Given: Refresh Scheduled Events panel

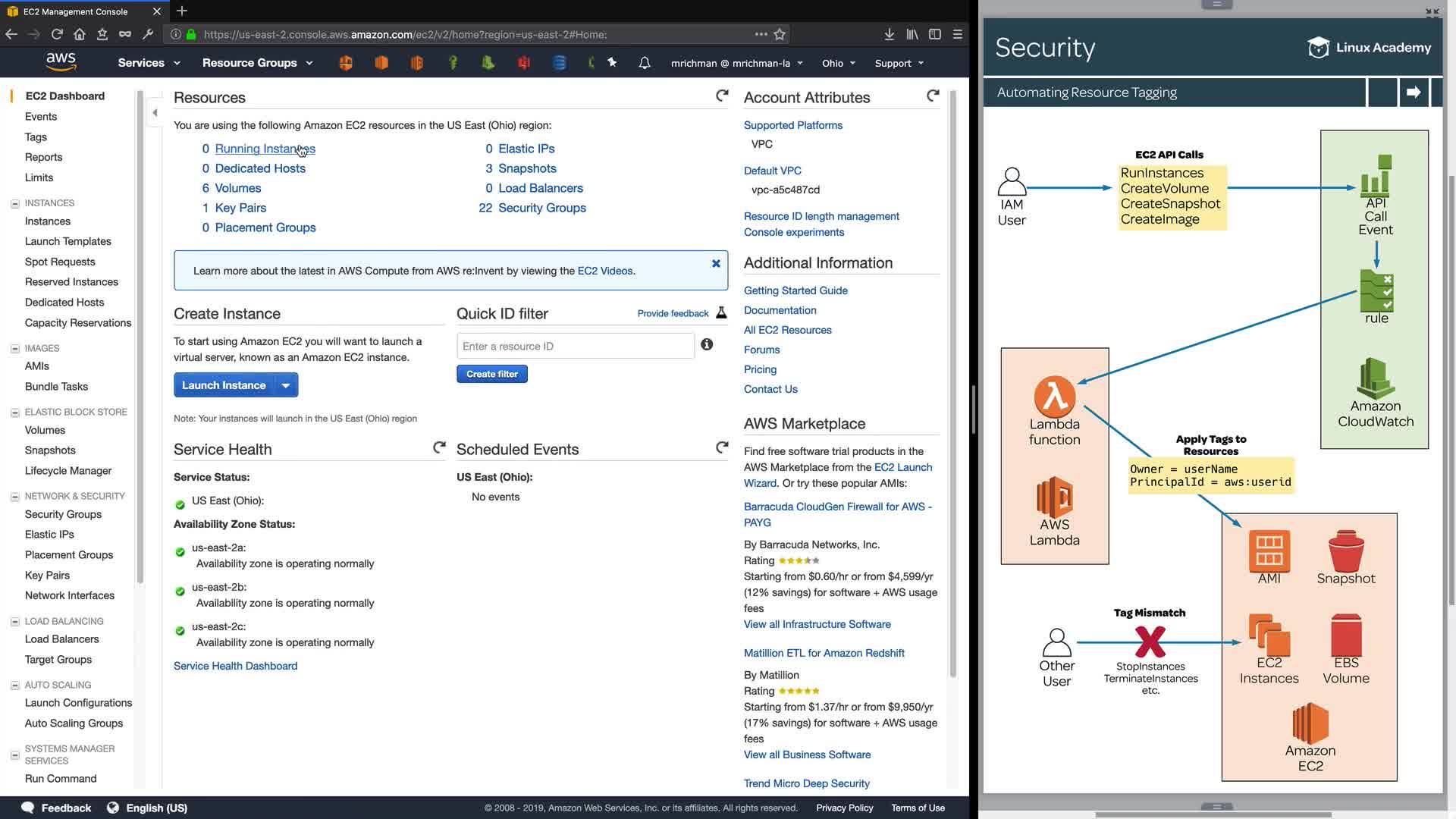Looking at the screenshot, I should (722, 447).
